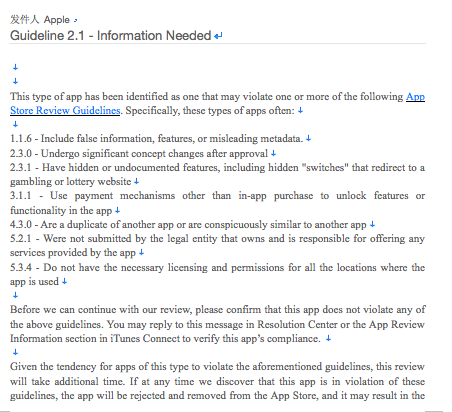452x412 pixels.
Task: Click the "Store Review Guidelines" underlined link text
Action: coord(65,110)
